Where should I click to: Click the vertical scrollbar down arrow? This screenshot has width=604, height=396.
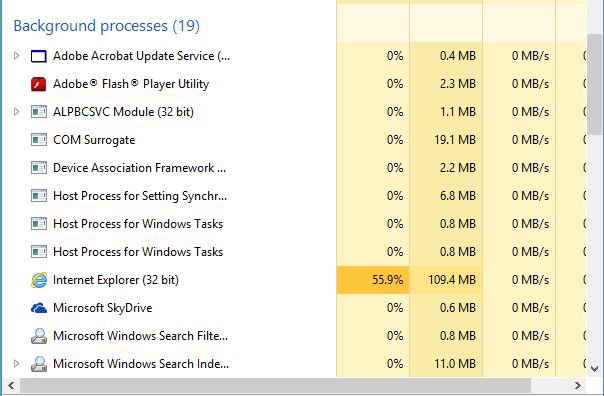coord(595,369)
